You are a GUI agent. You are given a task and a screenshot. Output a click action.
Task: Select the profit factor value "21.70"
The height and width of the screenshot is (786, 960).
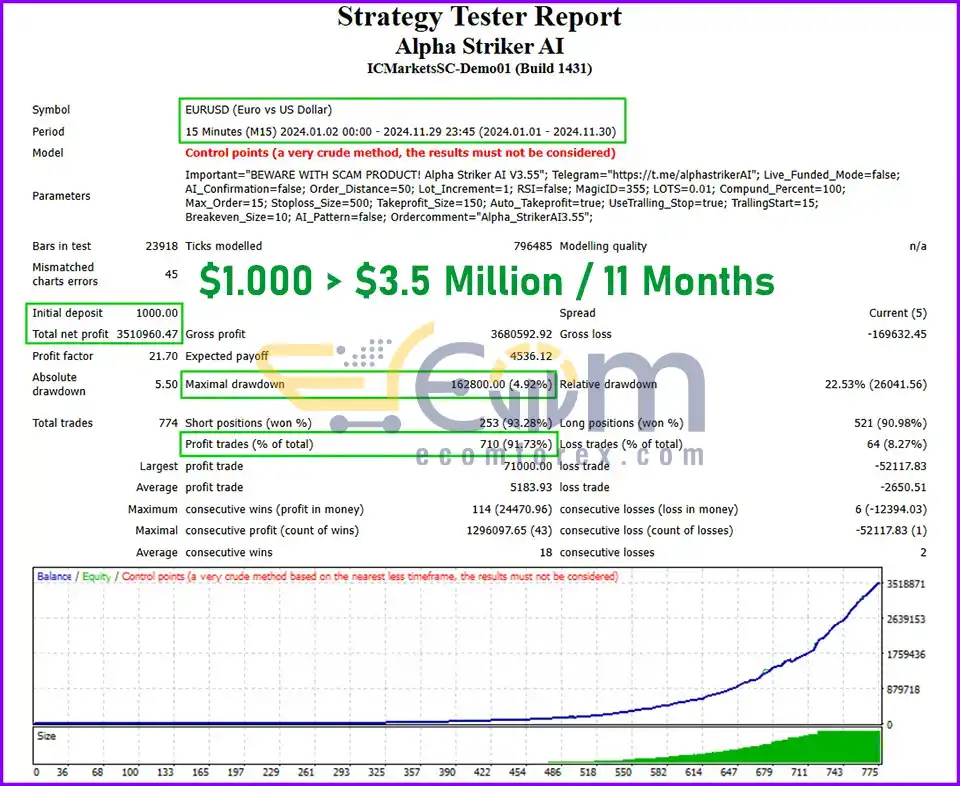coord(163,356)
